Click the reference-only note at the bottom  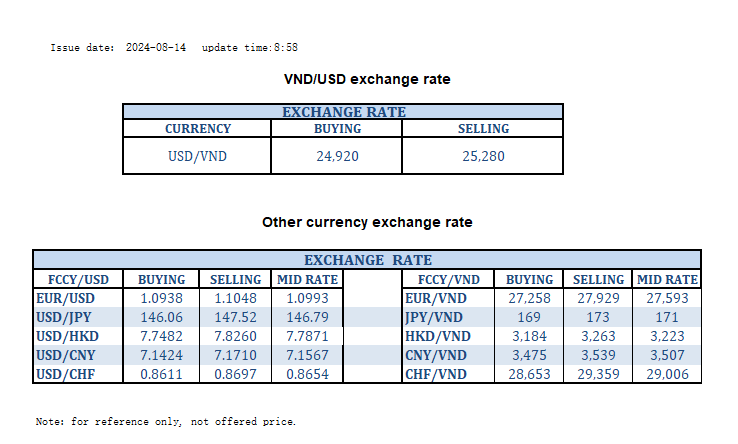point(166,421)
